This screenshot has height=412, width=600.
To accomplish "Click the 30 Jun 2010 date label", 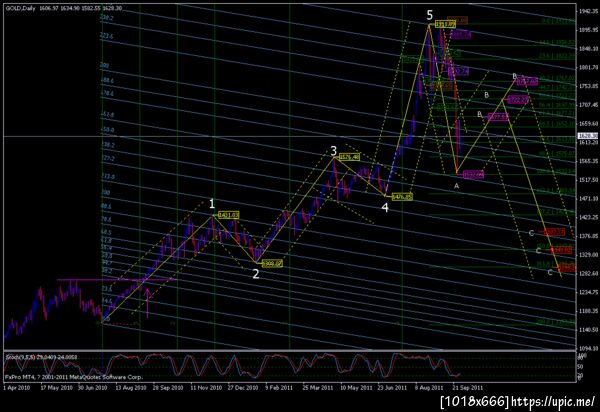I will pyautogui.click(x=92, y=388).
